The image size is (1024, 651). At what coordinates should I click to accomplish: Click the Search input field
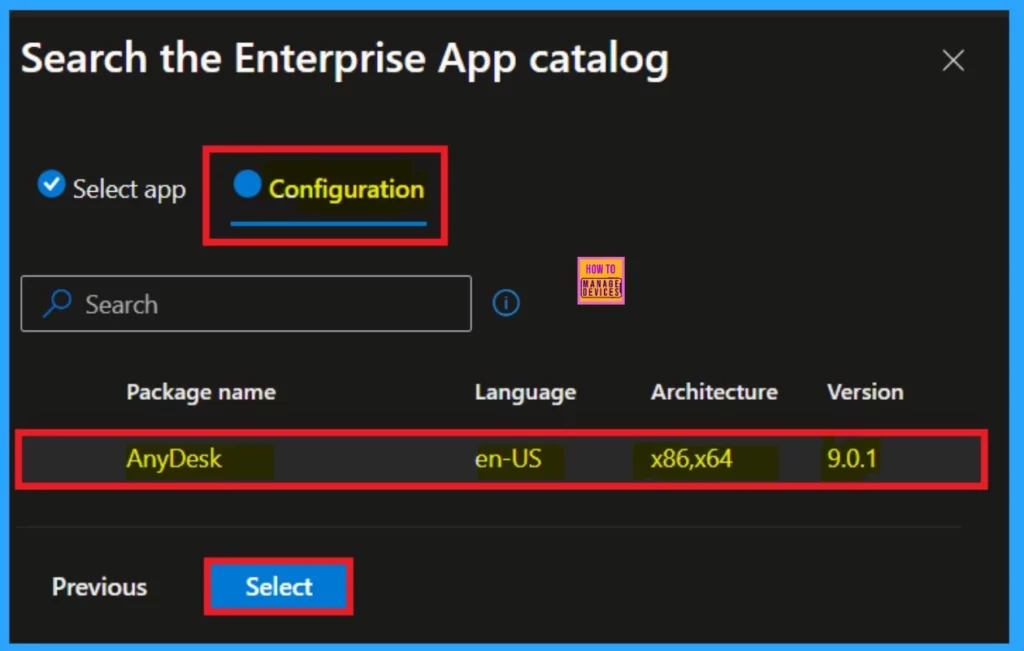coord(246,304)
